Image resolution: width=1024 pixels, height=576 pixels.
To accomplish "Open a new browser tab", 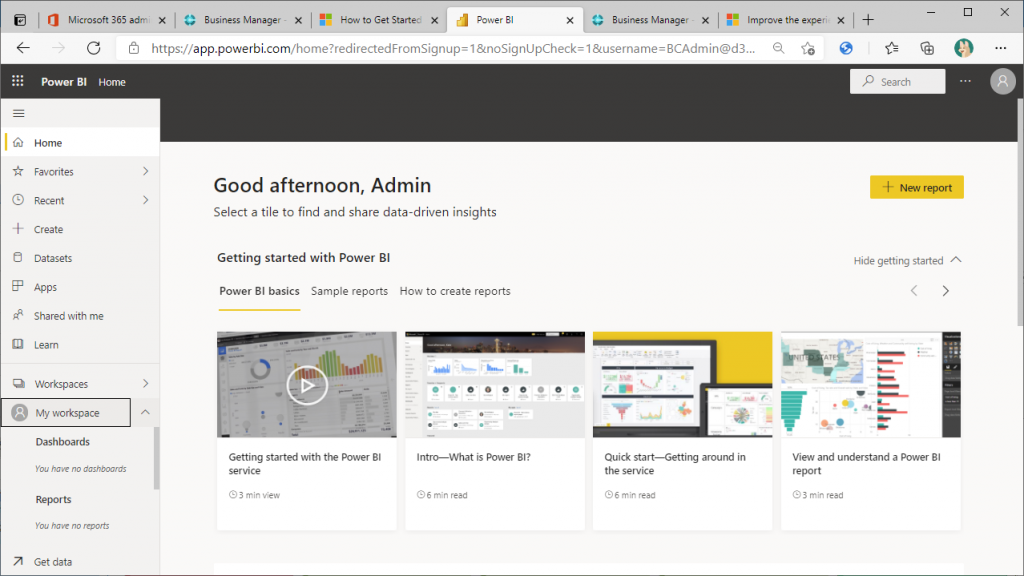I will pos(868,20).
